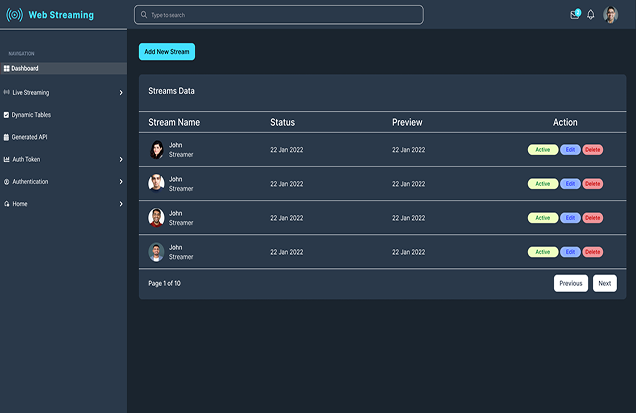Toggle the Active status in first row
Image resolution: width=636 pixels, height=413 pixels.
click(542, 150)
